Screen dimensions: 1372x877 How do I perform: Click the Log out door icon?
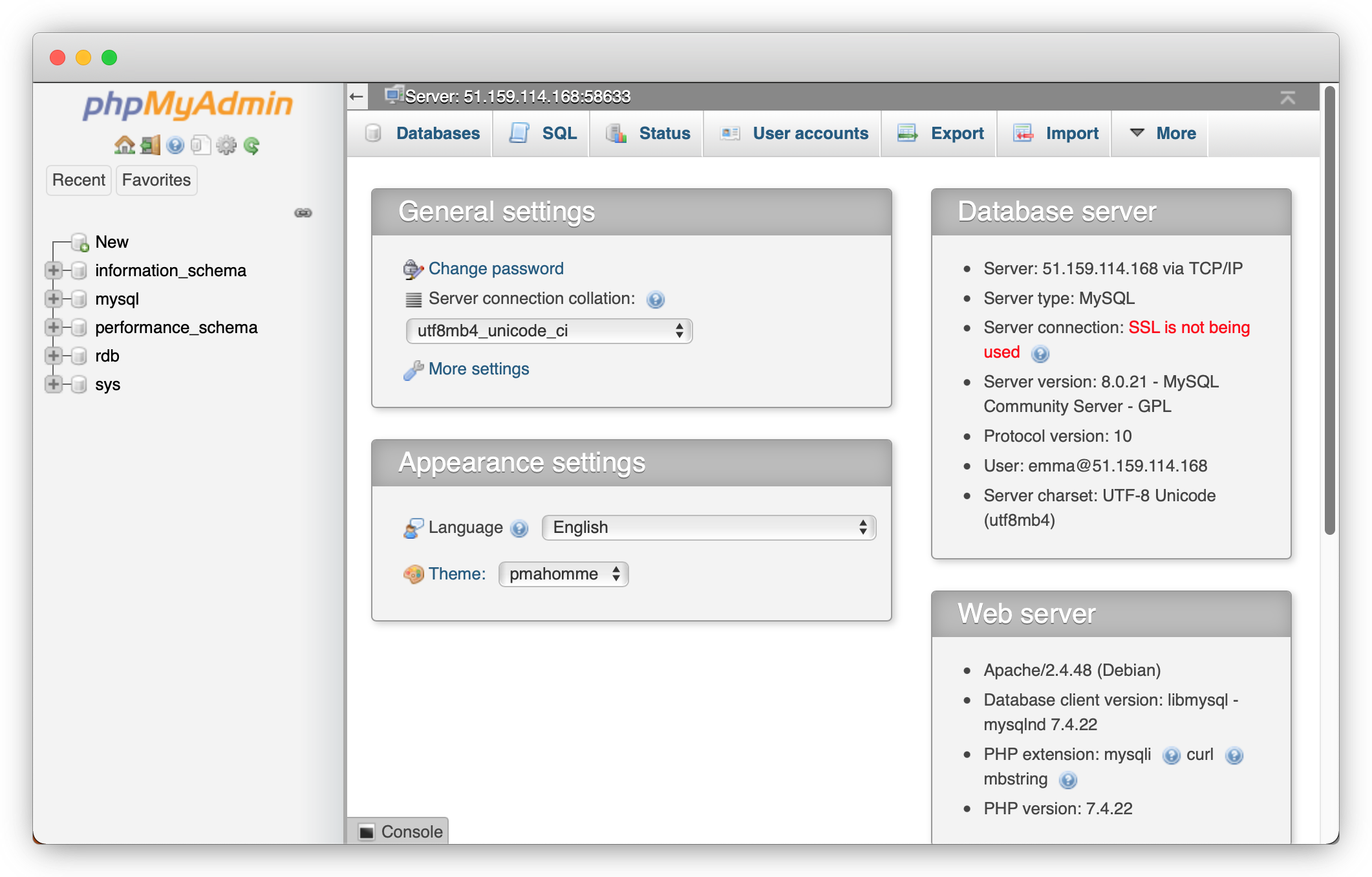click(150, 145)
